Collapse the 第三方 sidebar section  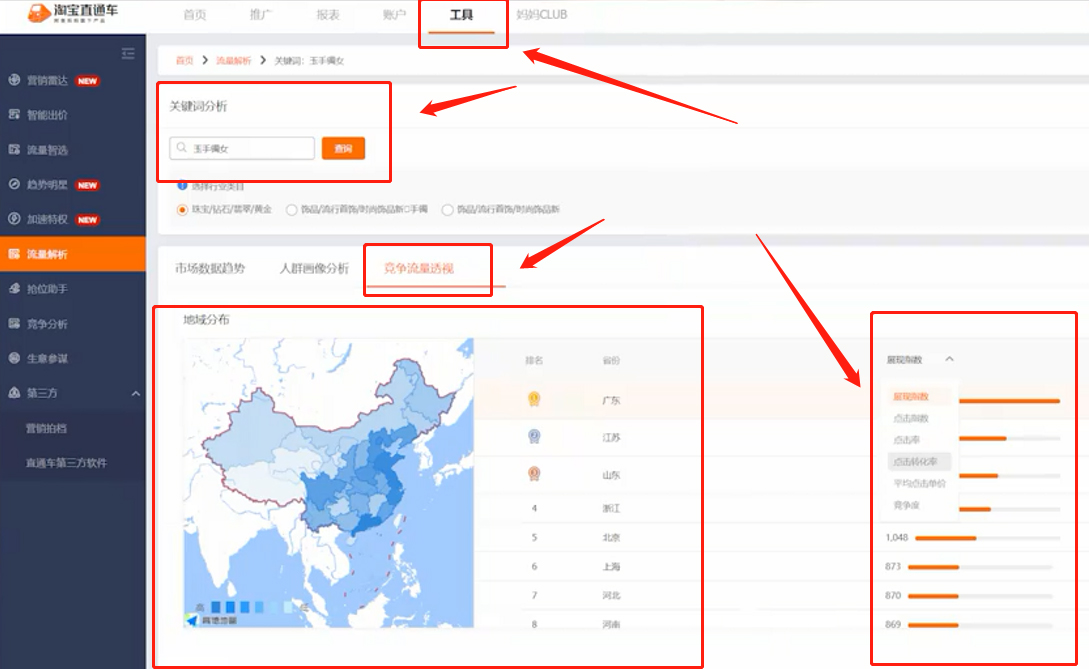(135, 394)
